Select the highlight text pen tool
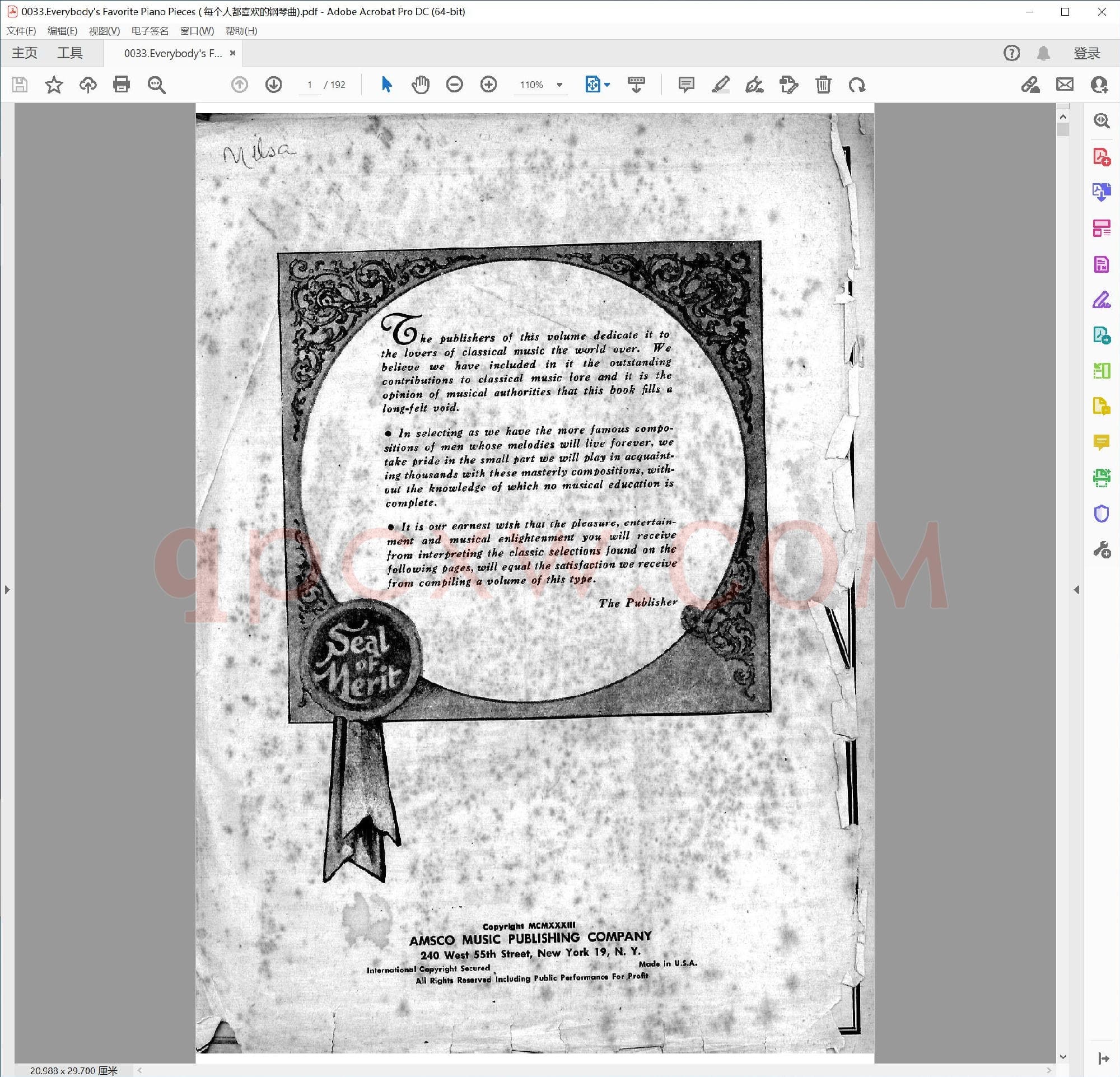The image size is (1120, 1077). [720, 85]
